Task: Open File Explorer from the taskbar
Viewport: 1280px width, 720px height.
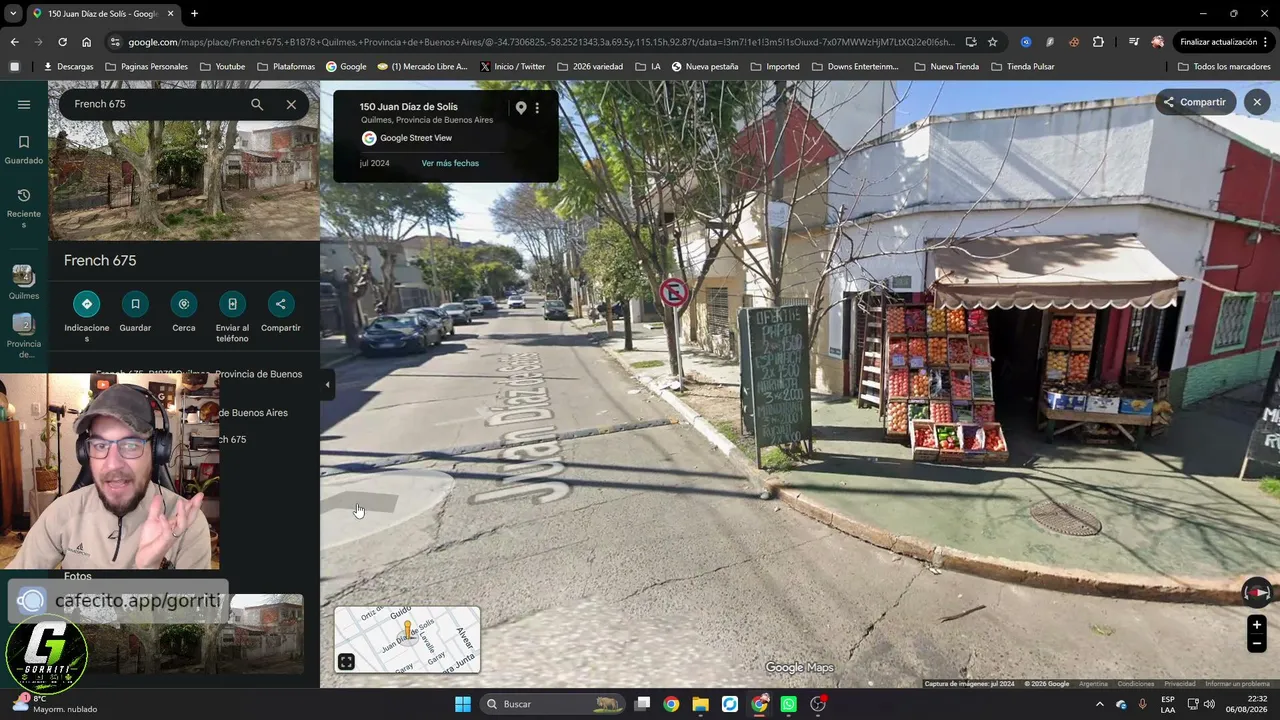Action: click(x=700, y=704)
